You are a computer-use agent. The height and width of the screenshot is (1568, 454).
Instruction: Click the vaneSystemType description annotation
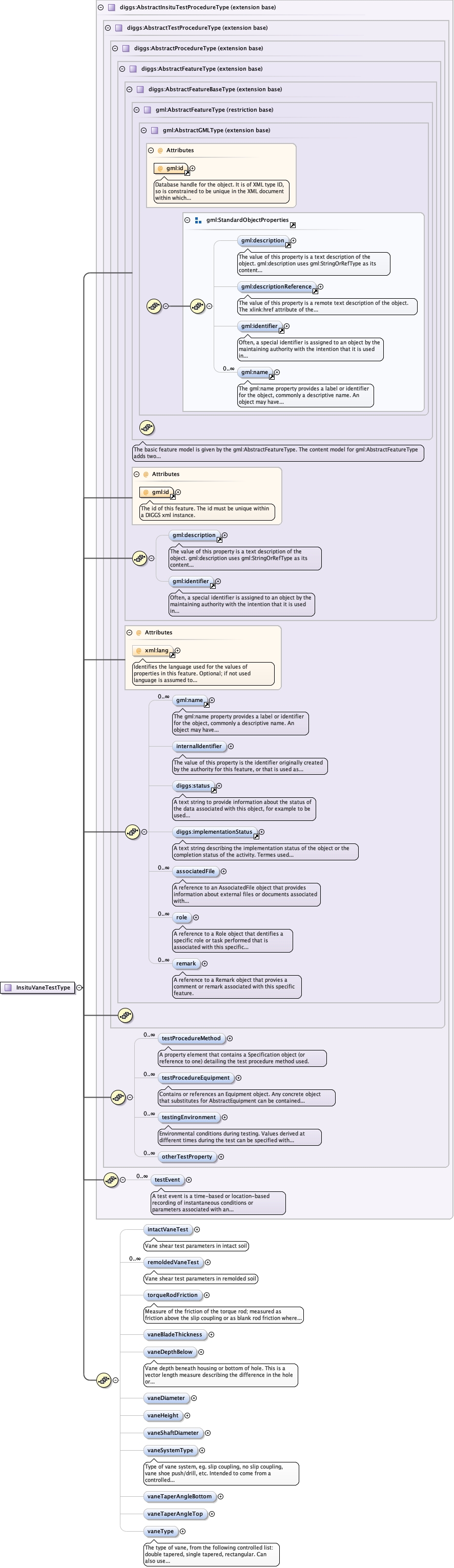click(x=221, y=1473)
